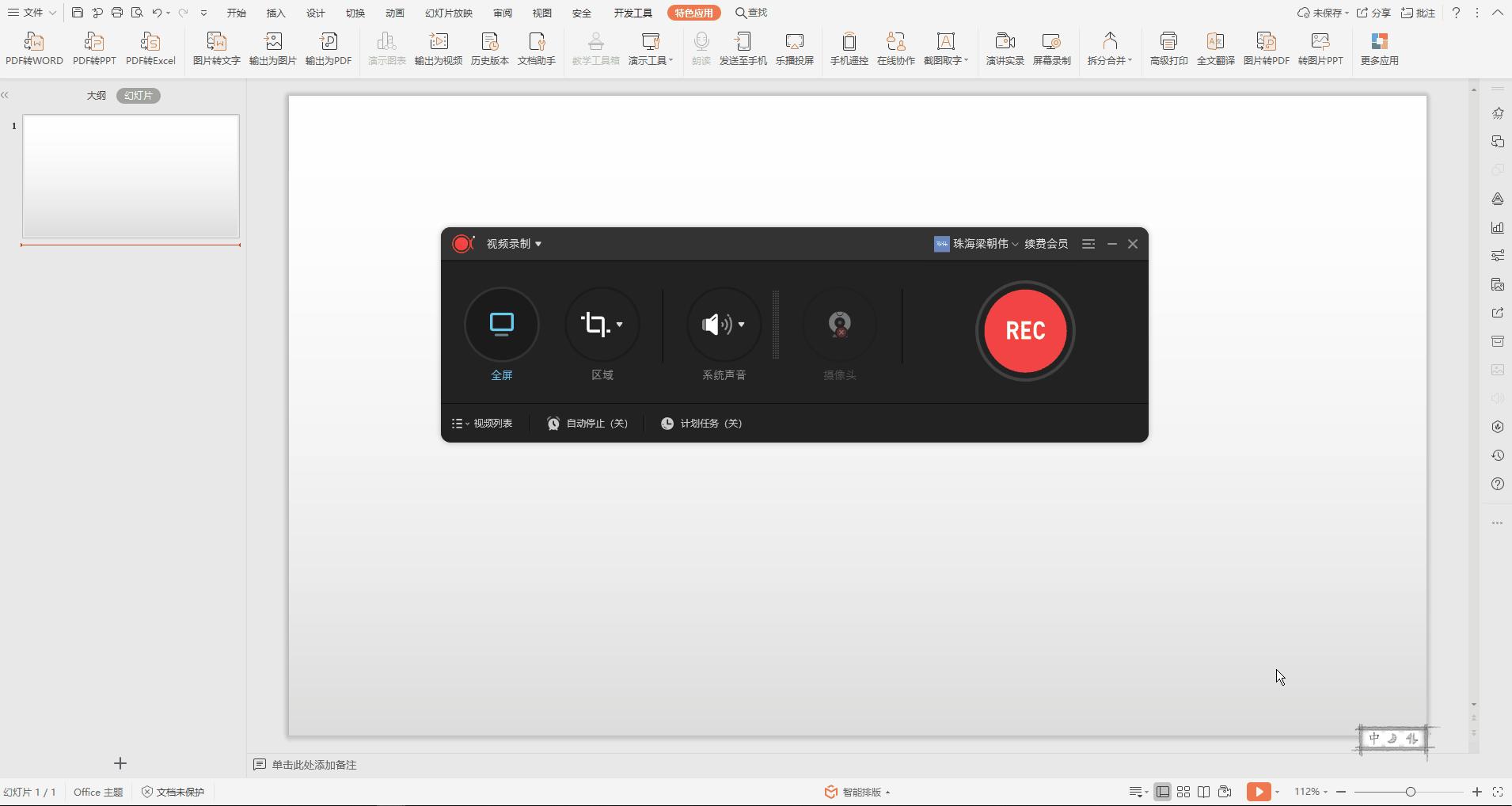Open the 系统声音 audio source dropdown
The height and width of the screenshot is (806, 1512).
pyautogui.click(x=741, y=325)
